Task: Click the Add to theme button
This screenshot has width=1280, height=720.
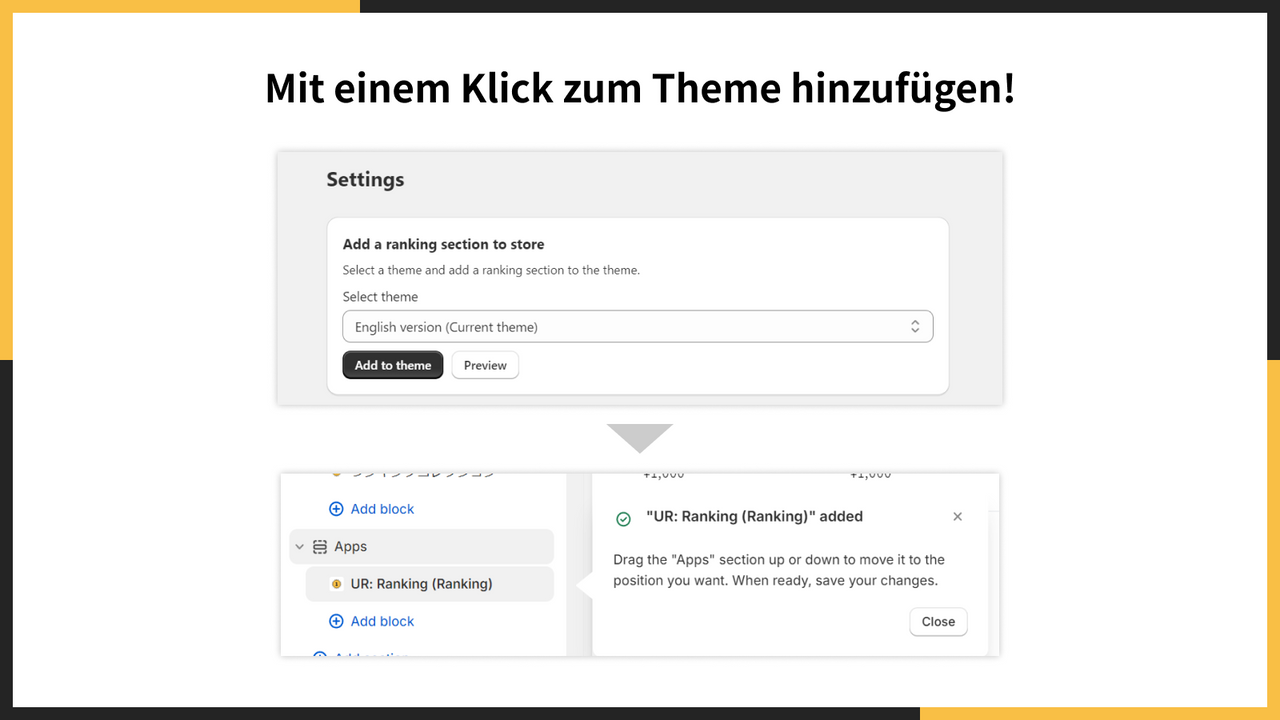Action: click(x=393, y=365)
